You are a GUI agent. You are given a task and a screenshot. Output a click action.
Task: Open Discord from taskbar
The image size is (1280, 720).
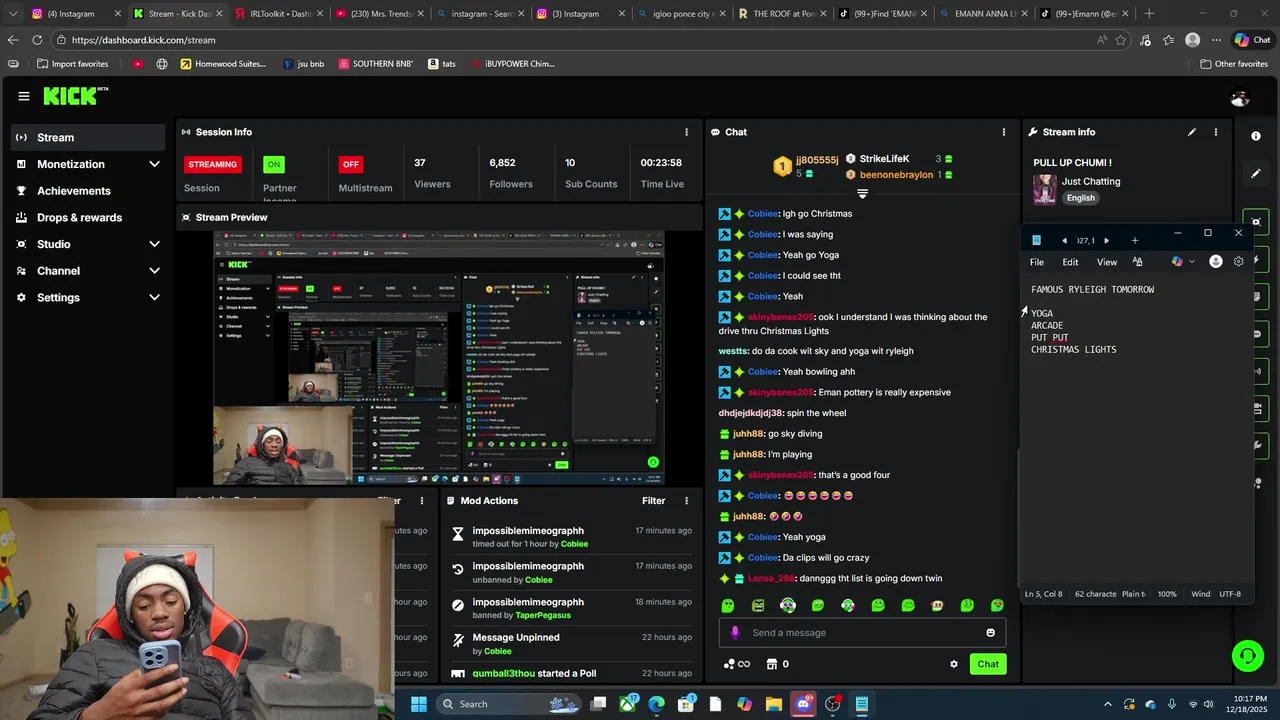803,704
